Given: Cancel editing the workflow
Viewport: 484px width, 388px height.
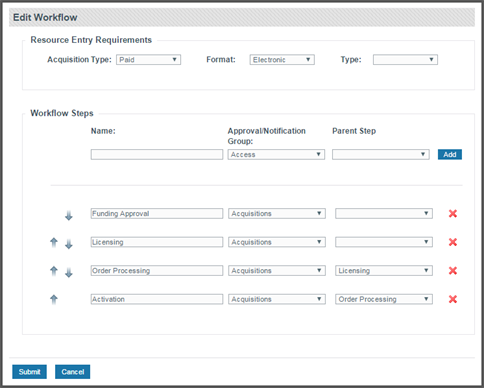Looking at the screenshot, I should 72,372.
